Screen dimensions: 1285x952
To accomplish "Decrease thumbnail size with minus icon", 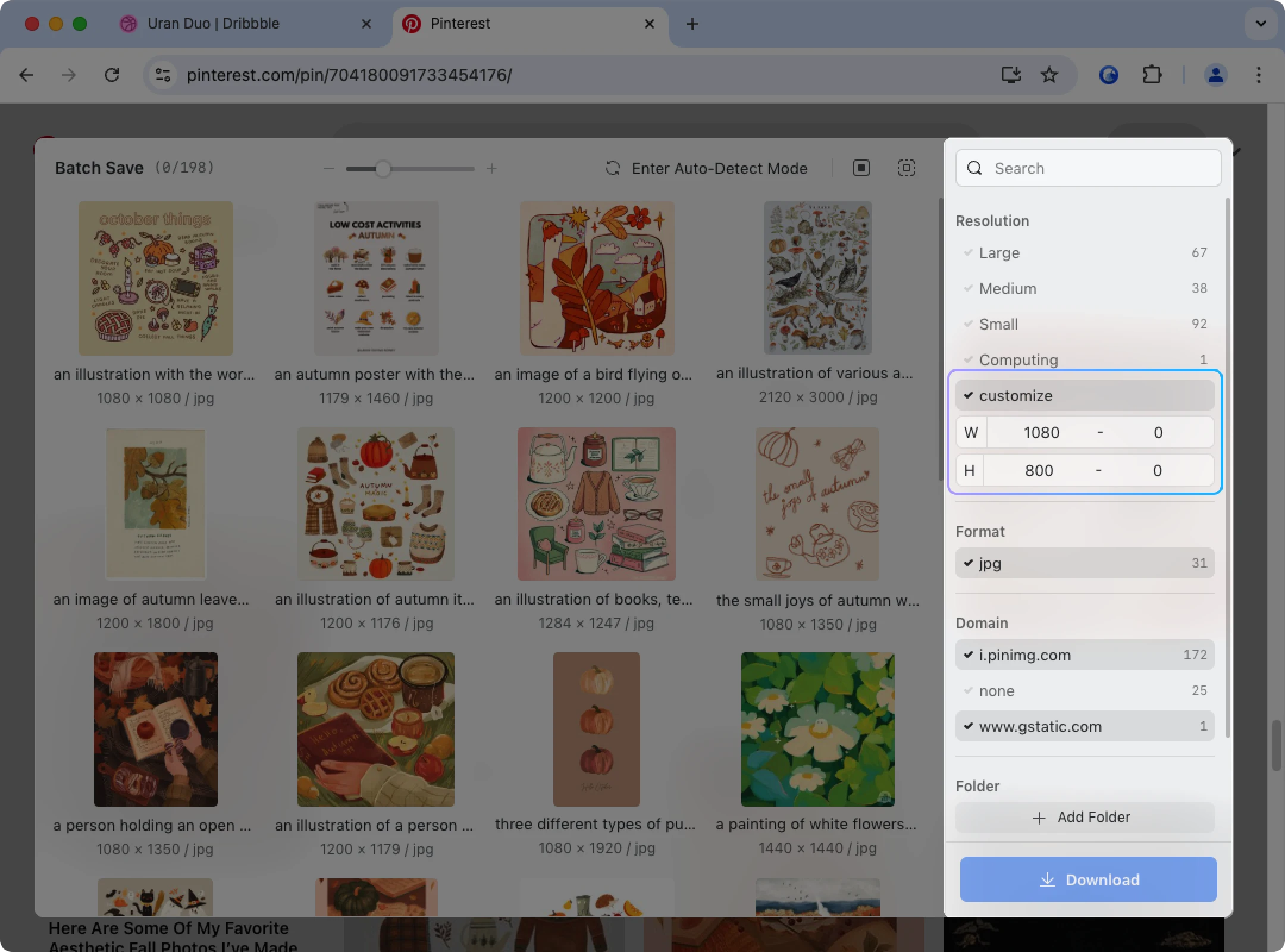I will 328,169.
